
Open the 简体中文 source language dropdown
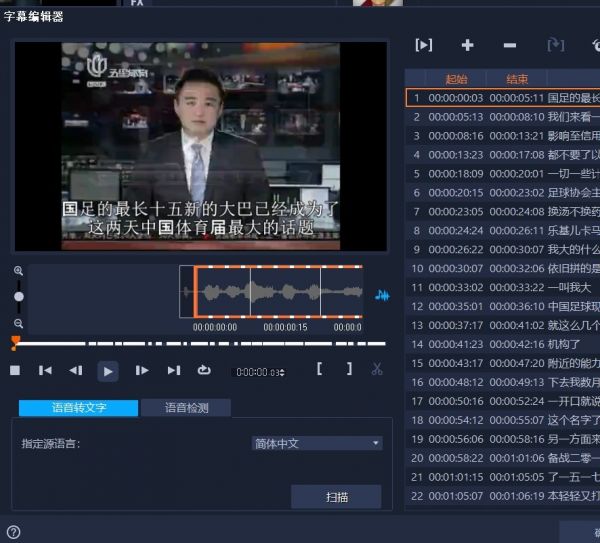[317, 443]
